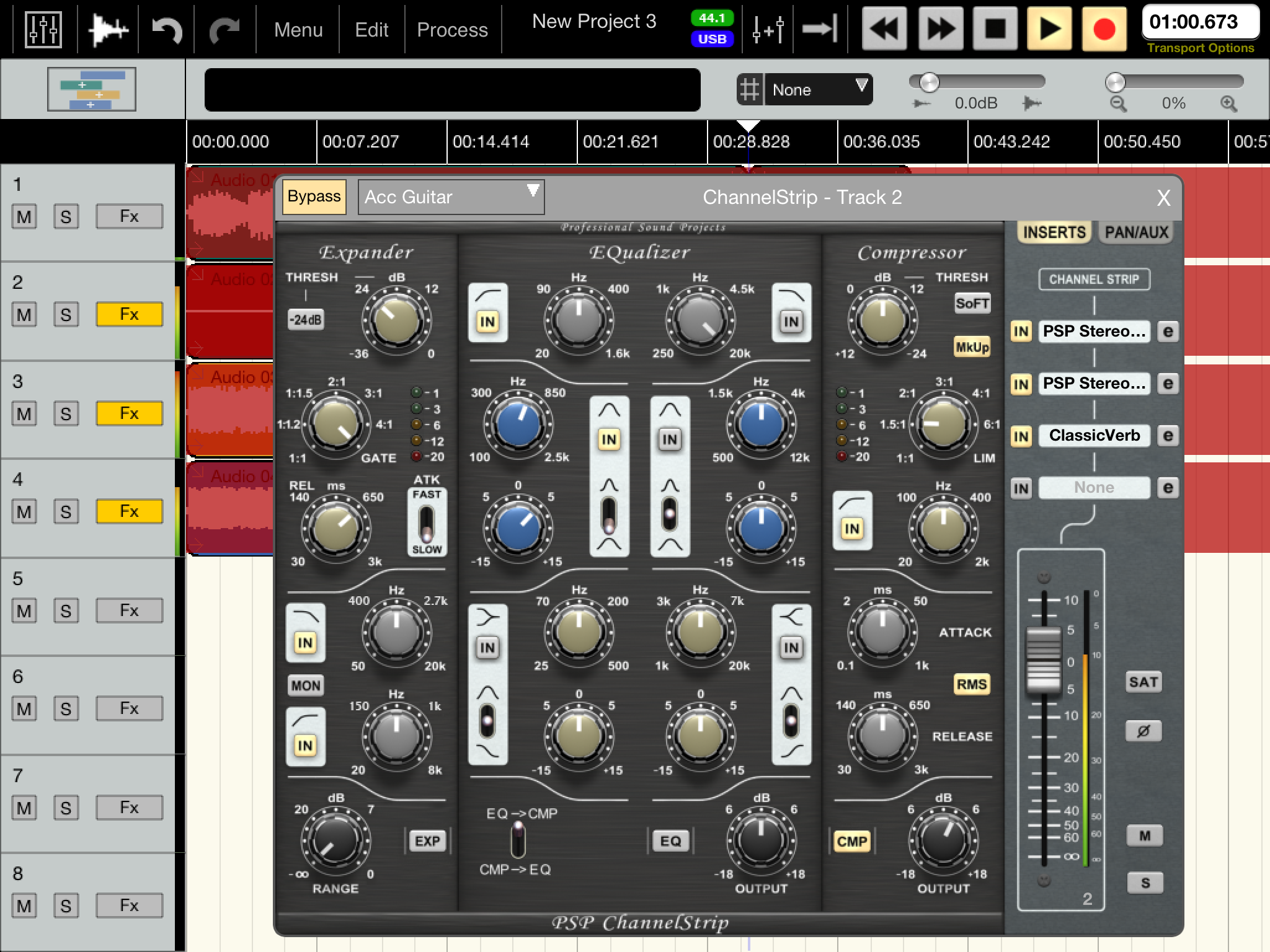Adjust the 0.0dB waveform gain slider
Viewport: 1270px width, 952px height.
[977, 82]
